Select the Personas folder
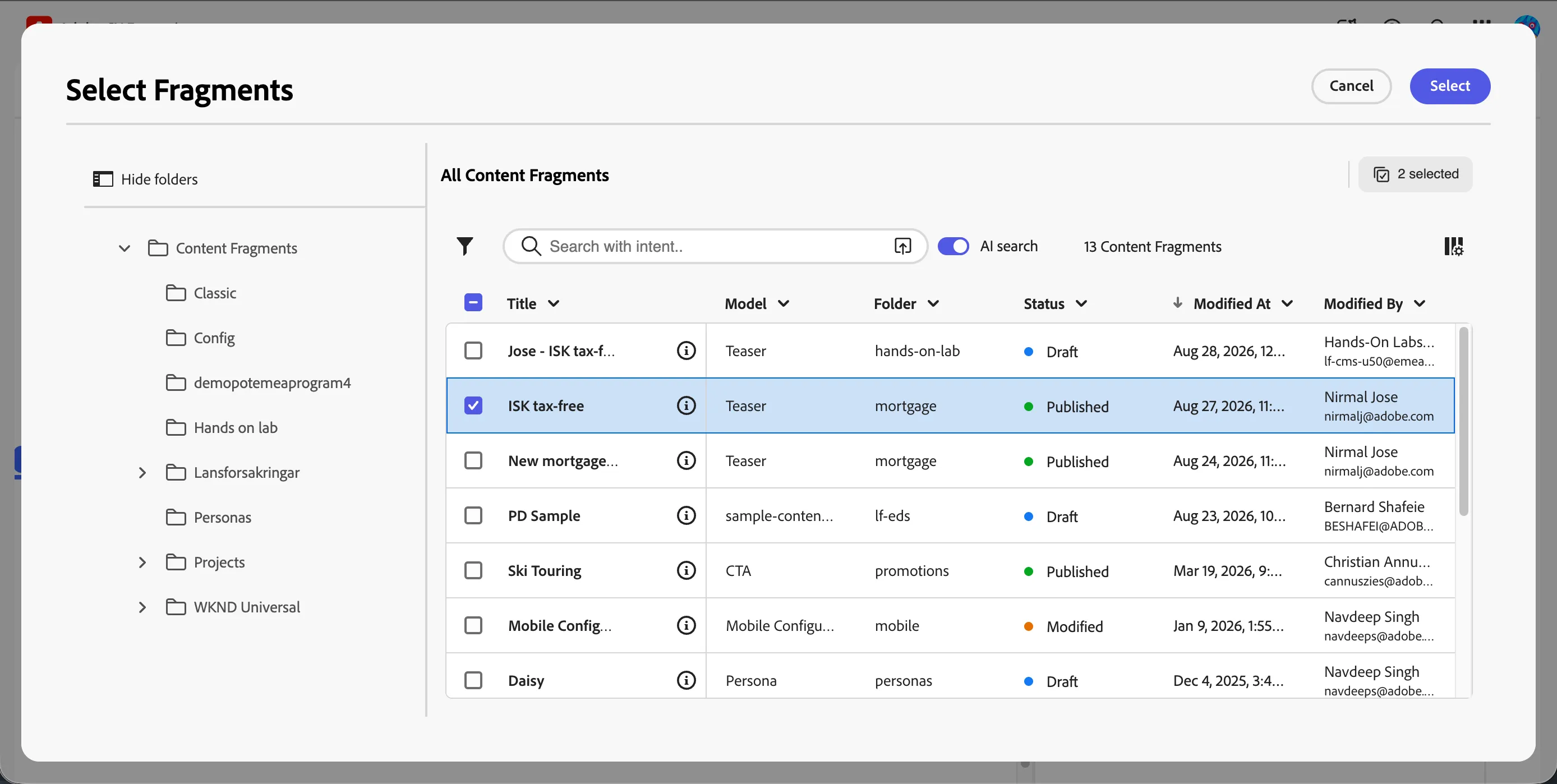This screenshot has width=1557, height=784. coord(209,518)
